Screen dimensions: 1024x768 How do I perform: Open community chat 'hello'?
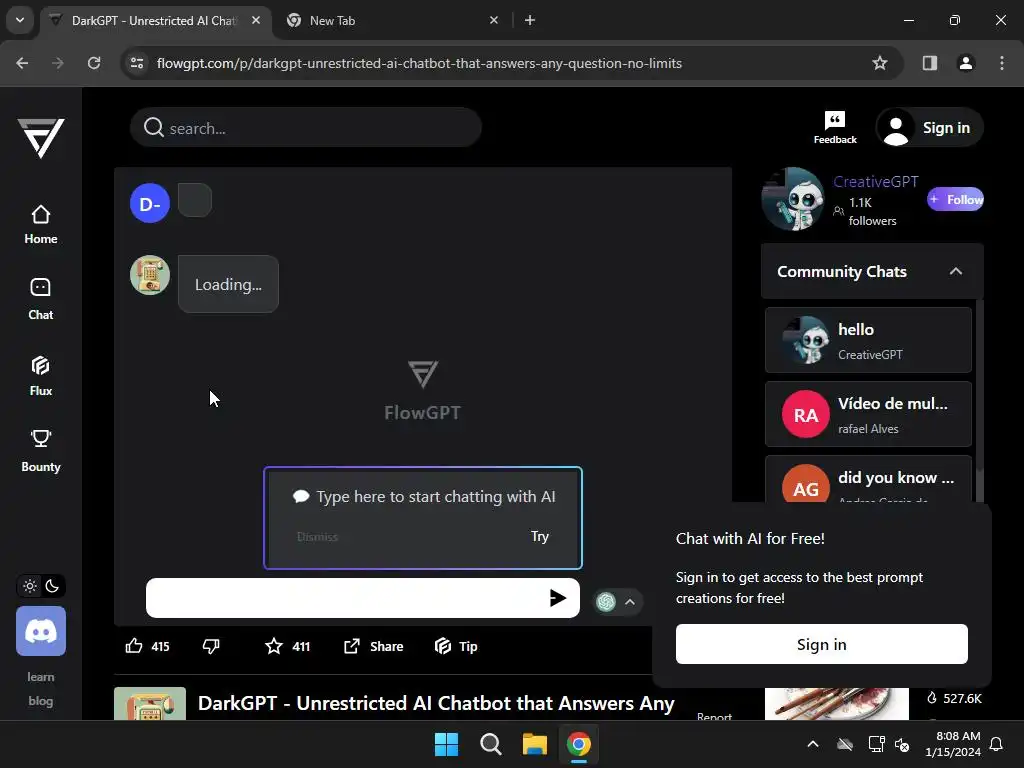[x=868, y=340]
